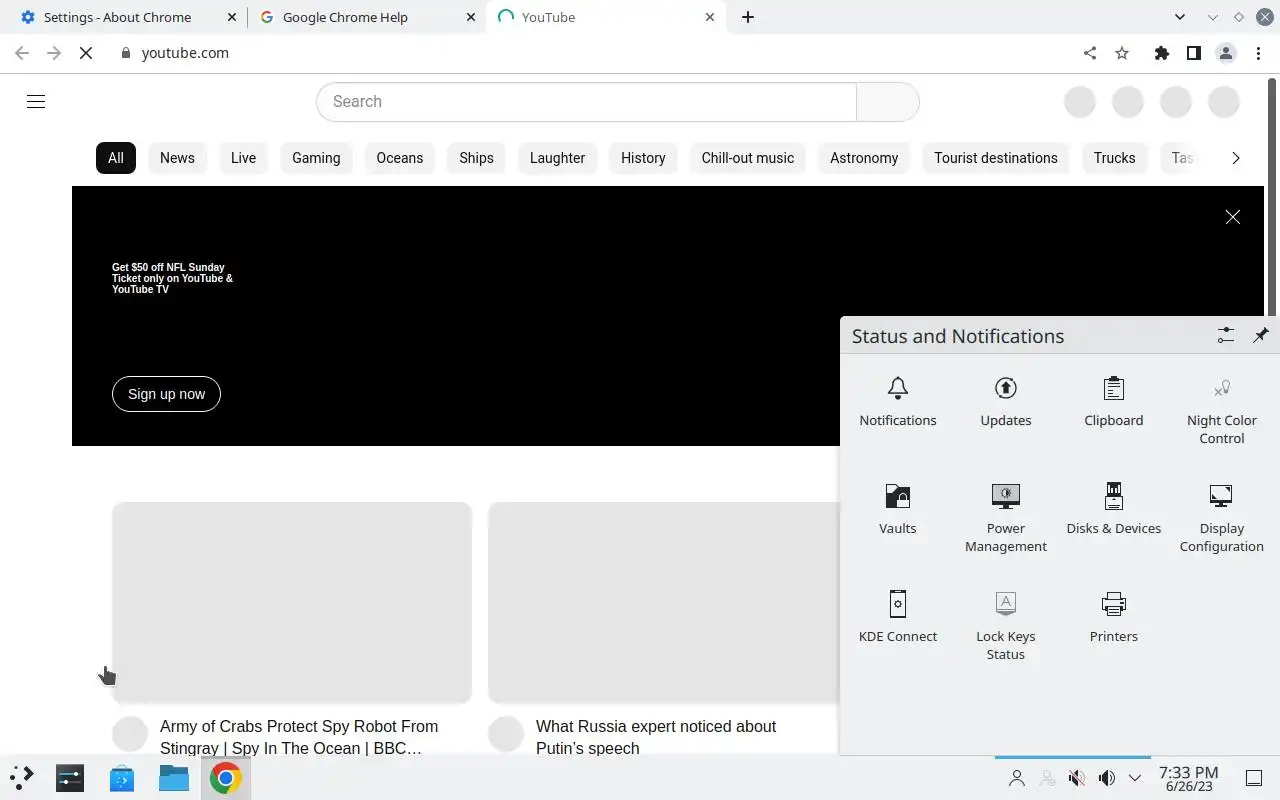Select the News filter chip
This screenshot has height=800, width=1280.
click(x=177, y=158)
